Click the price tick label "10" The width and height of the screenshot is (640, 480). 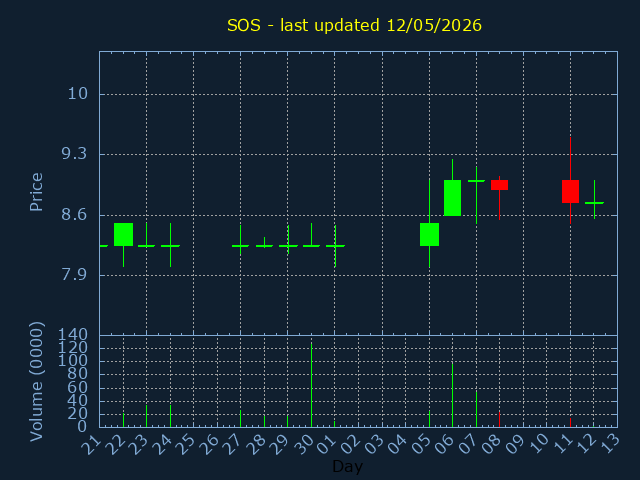coord(78,94)
